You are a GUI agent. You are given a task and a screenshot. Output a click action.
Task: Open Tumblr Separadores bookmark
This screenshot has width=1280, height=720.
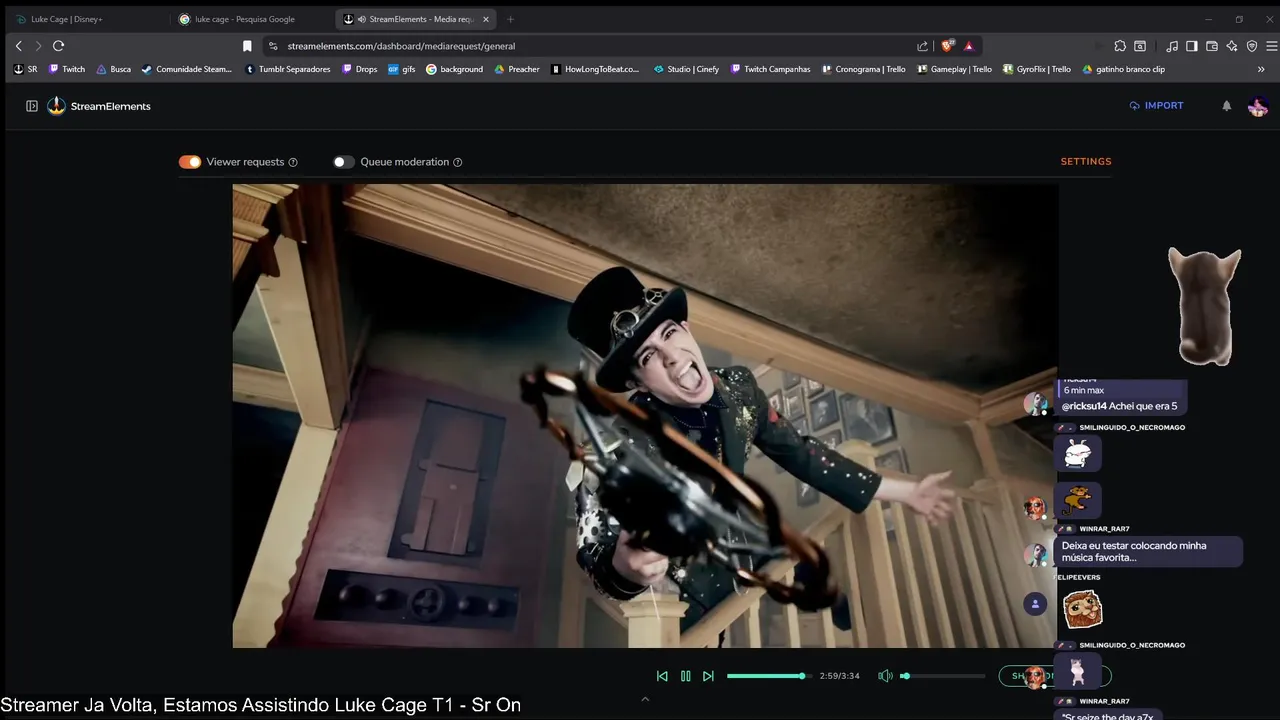click(287, 69)
